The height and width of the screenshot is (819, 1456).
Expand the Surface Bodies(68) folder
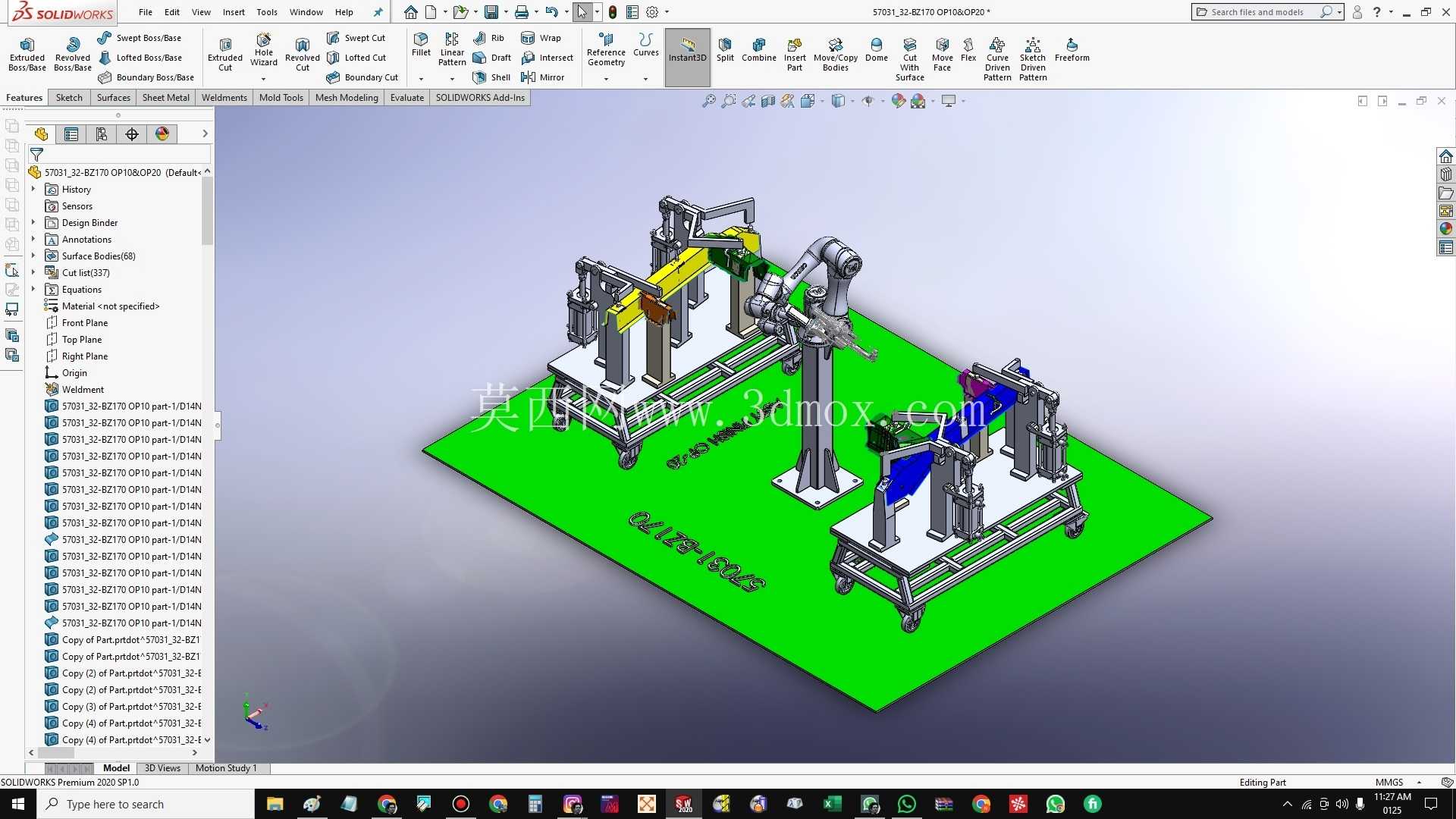(33, 256)
